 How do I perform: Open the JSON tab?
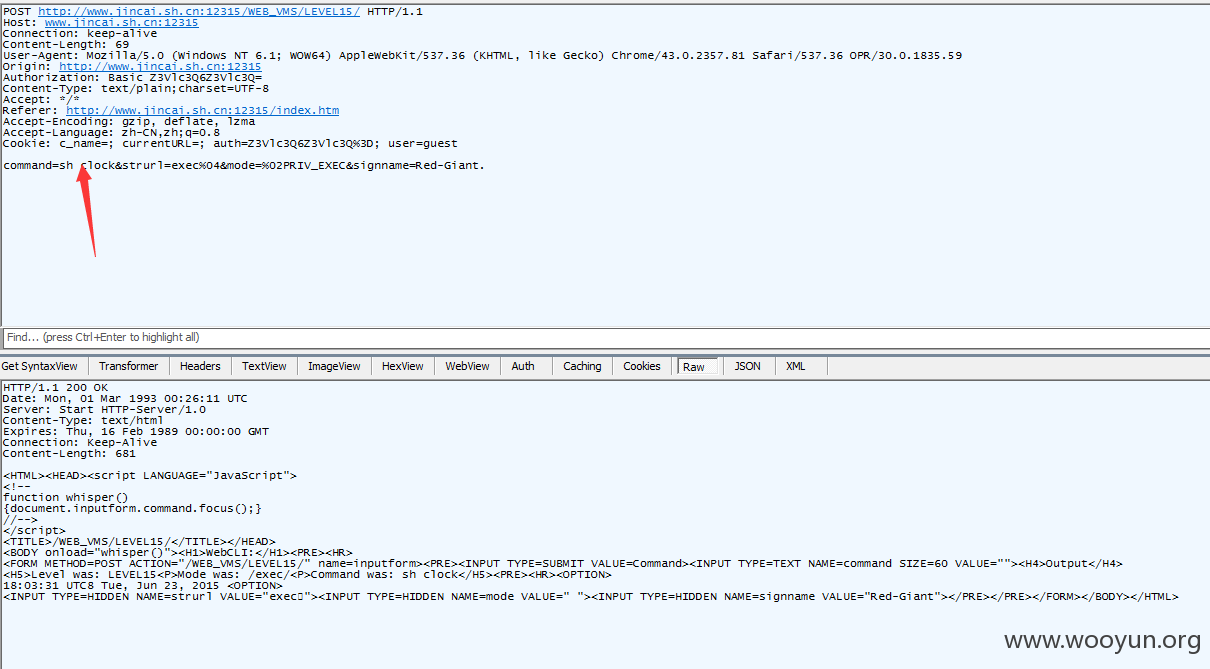(747, 366)
